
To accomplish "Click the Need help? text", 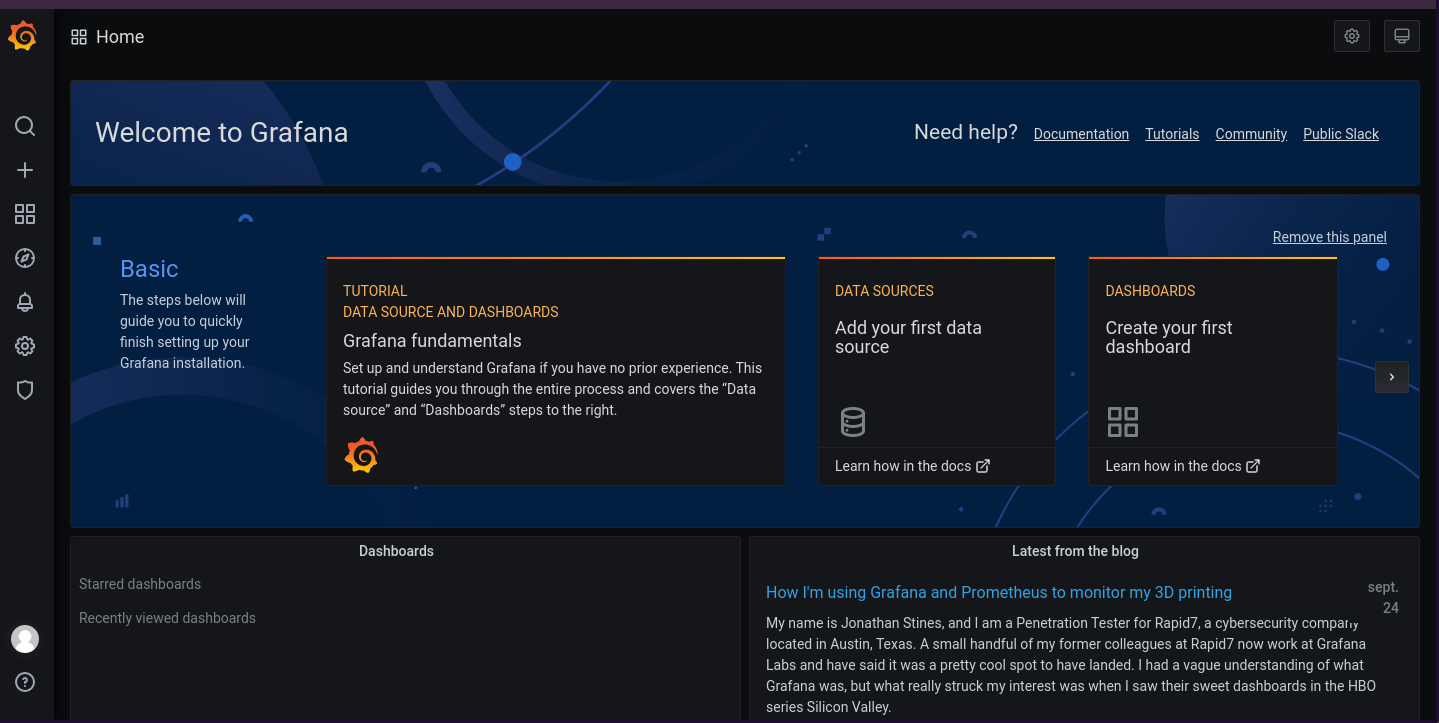I will point(966,132).
